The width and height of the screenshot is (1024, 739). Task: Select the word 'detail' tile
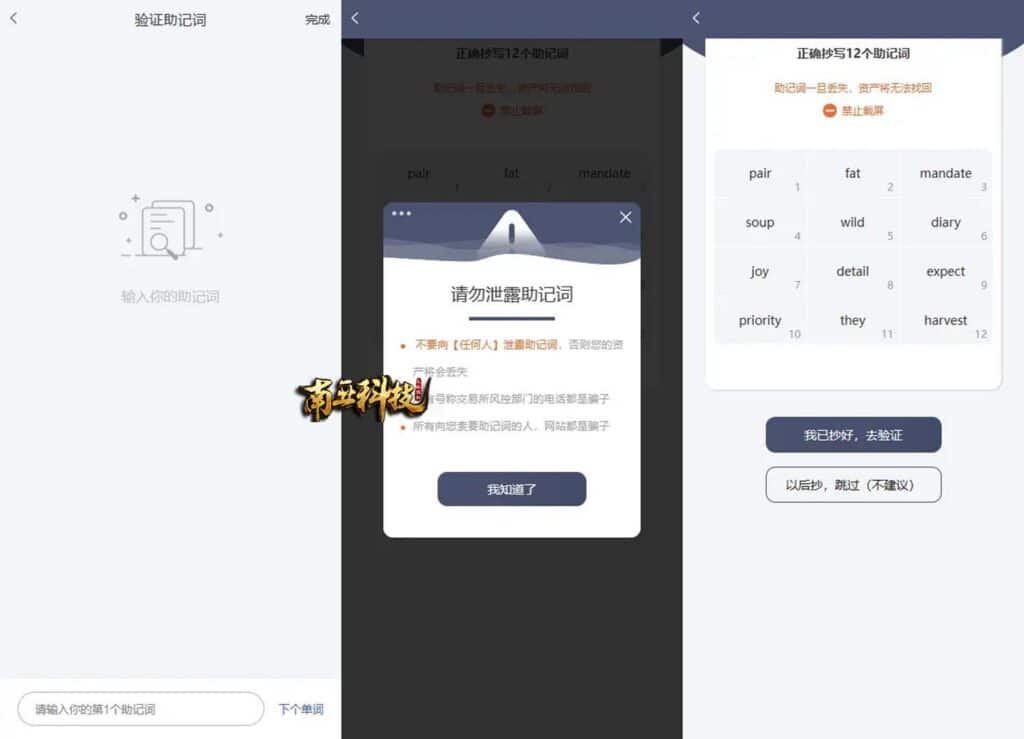(x=852, y=272)
